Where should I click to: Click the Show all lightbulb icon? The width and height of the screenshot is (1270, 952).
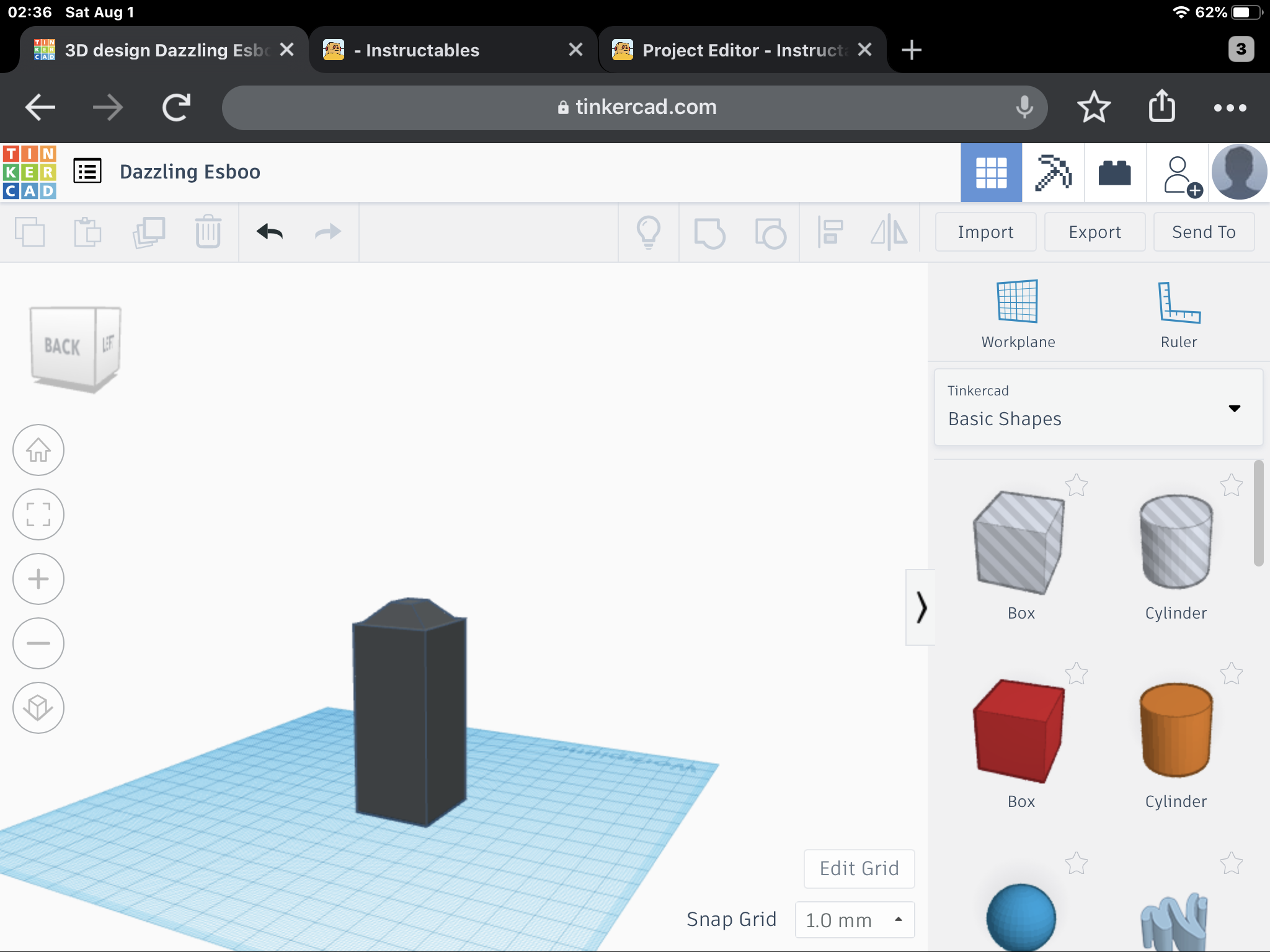pyautogui.click(x=649, y=232)
